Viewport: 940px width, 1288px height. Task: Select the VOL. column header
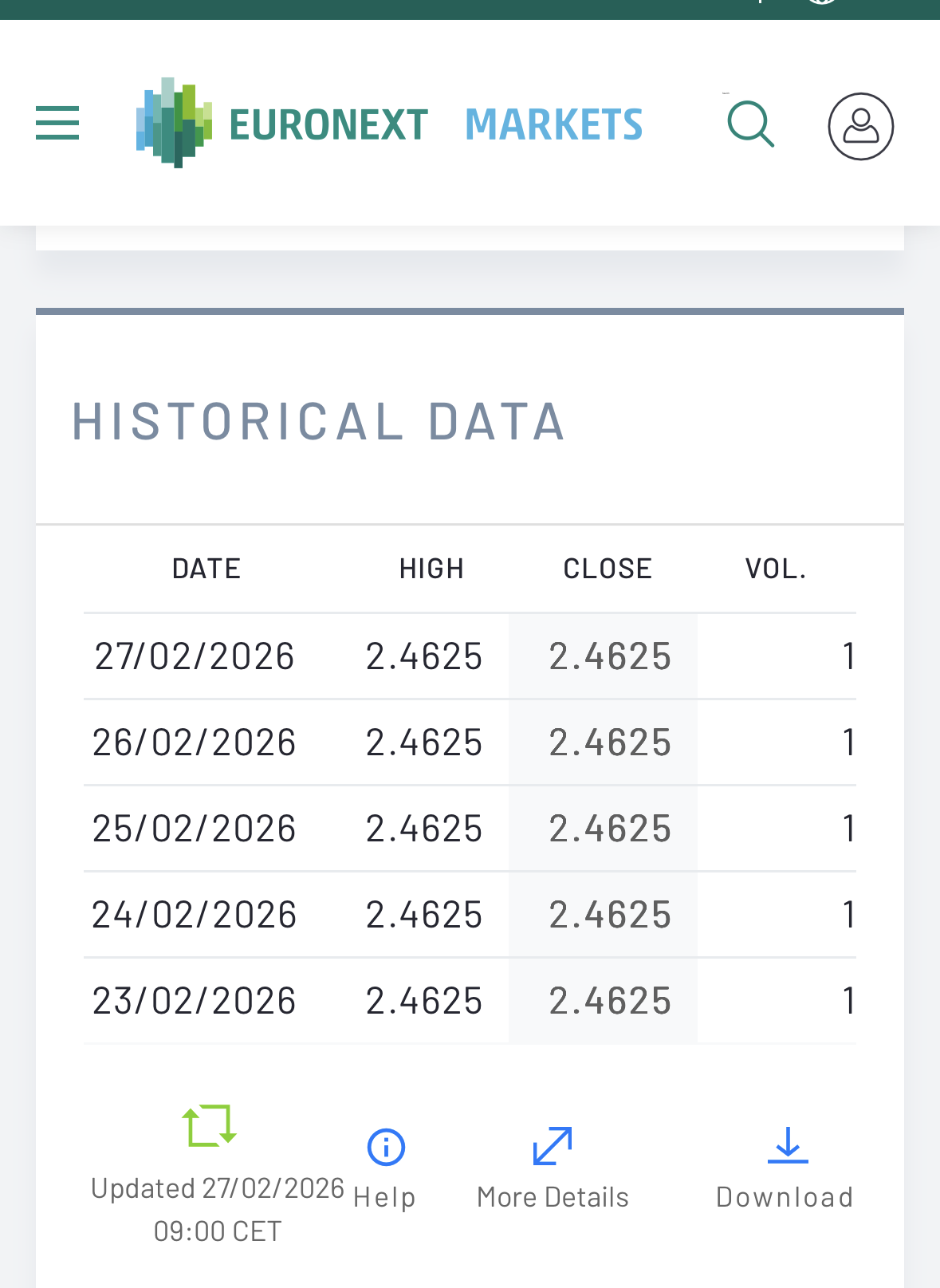tap(776, 569)
